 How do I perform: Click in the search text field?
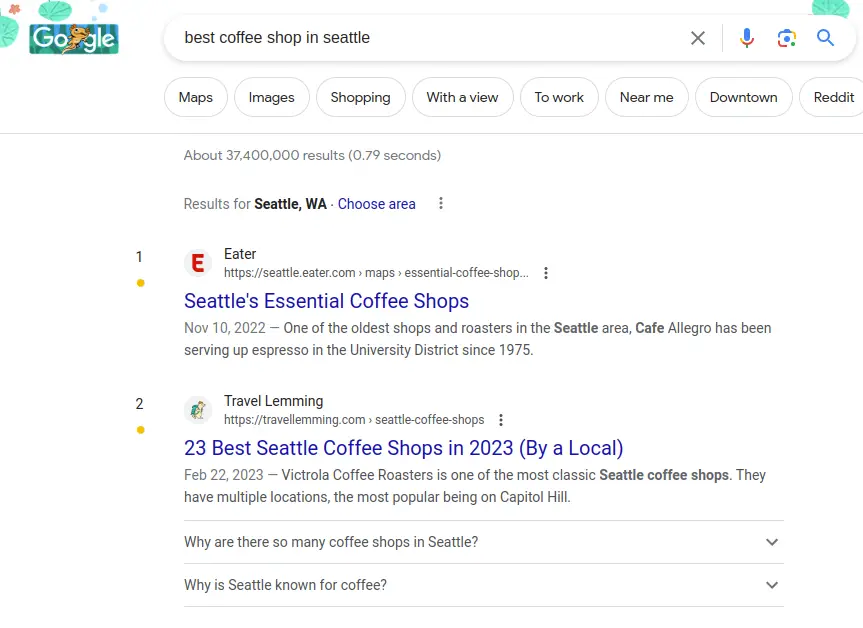[x=429, y=38]
